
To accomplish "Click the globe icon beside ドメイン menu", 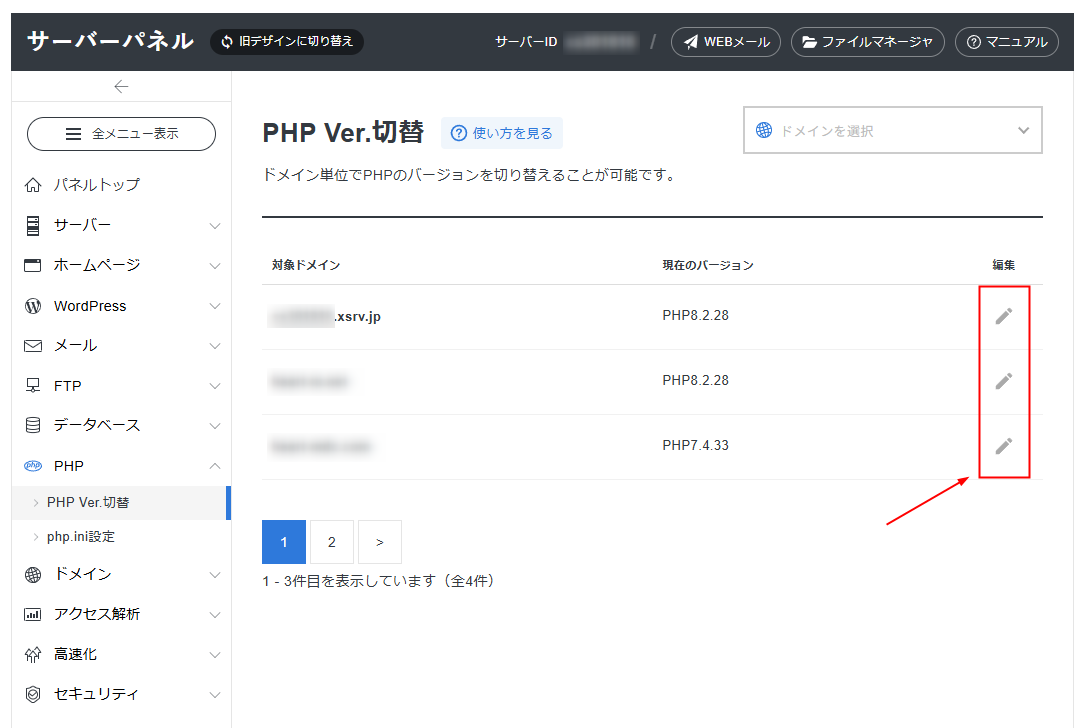I will [32, 575].
